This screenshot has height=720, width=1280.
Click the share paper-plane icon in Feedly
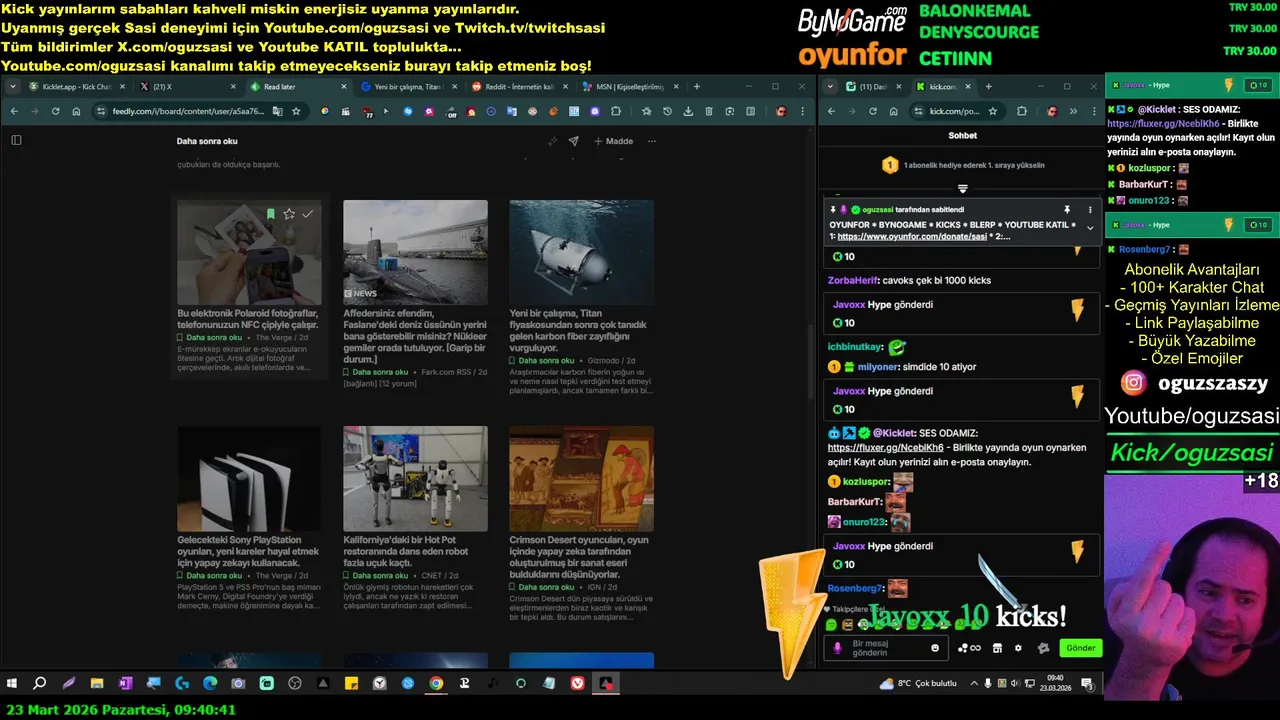tap(574, 141)
